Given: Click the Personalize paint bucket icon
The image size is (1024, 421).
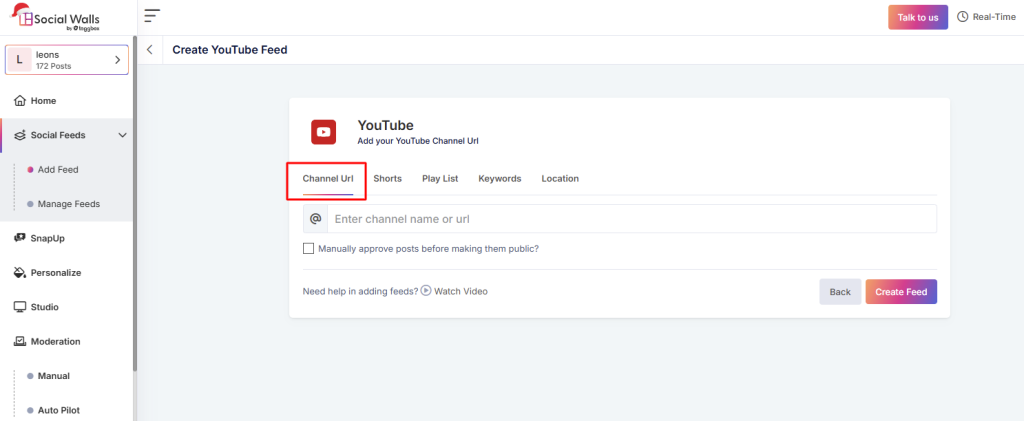Looking at the screenshot, I should click(20, 273).
